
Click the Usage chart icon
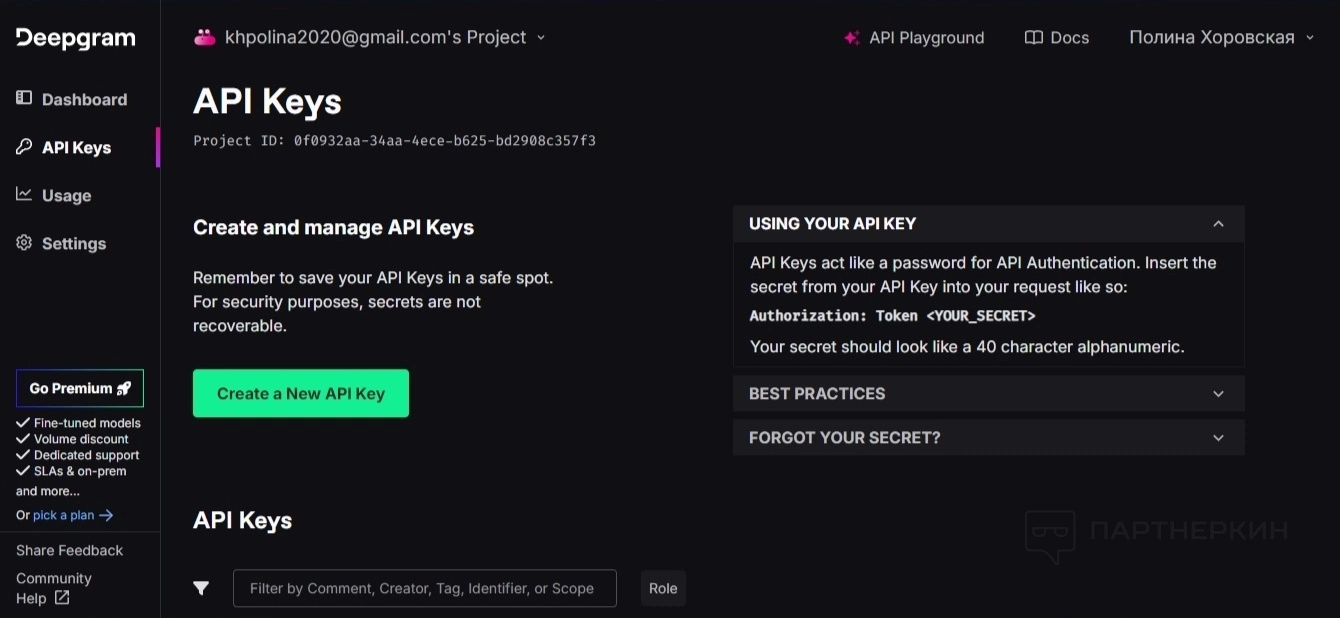[24, 194]
